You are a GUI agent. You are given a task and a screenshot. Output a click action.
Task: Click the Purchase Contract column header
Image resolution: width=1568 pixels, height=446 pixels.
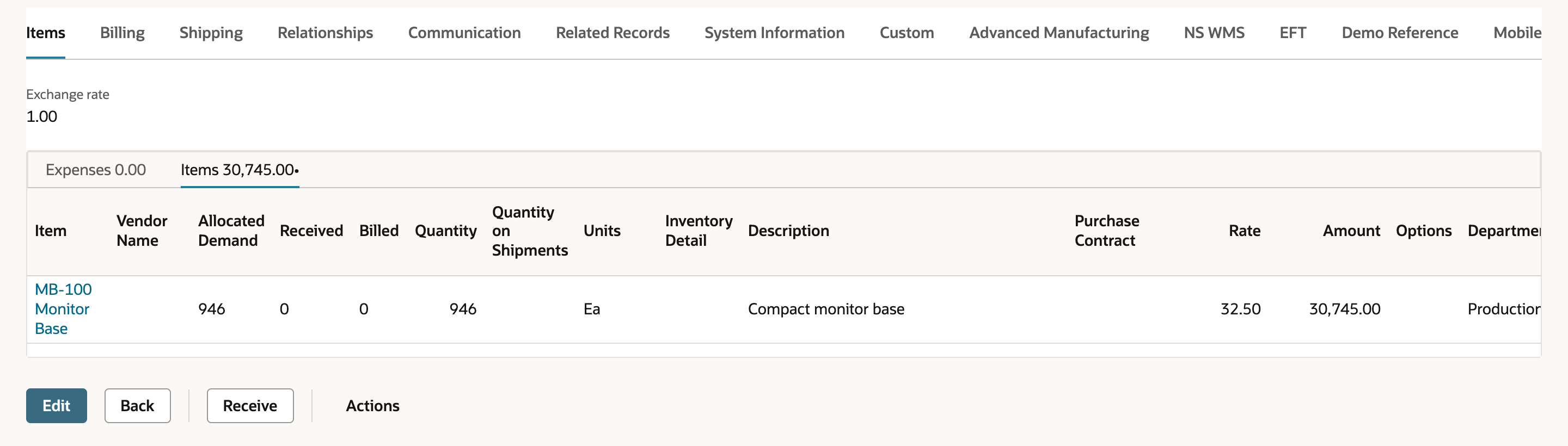1107,231
